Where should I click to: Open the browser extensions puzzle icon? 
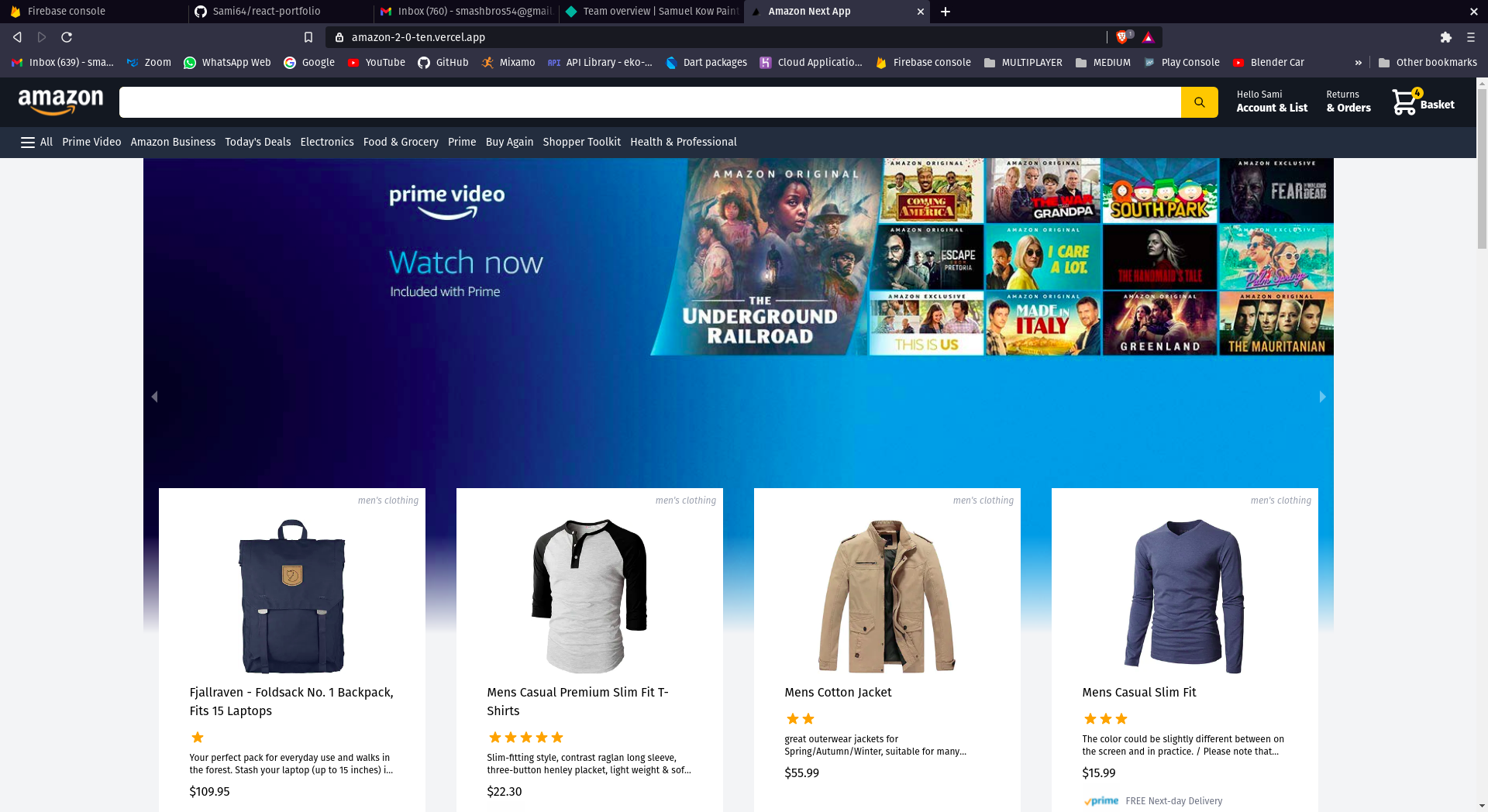click(x=1445, y=37)
